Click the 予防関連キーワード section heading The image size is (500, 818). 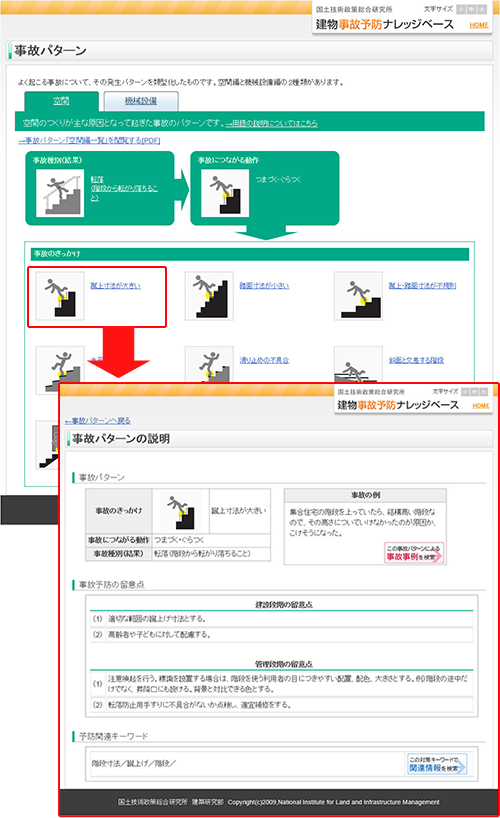point(113,736)
